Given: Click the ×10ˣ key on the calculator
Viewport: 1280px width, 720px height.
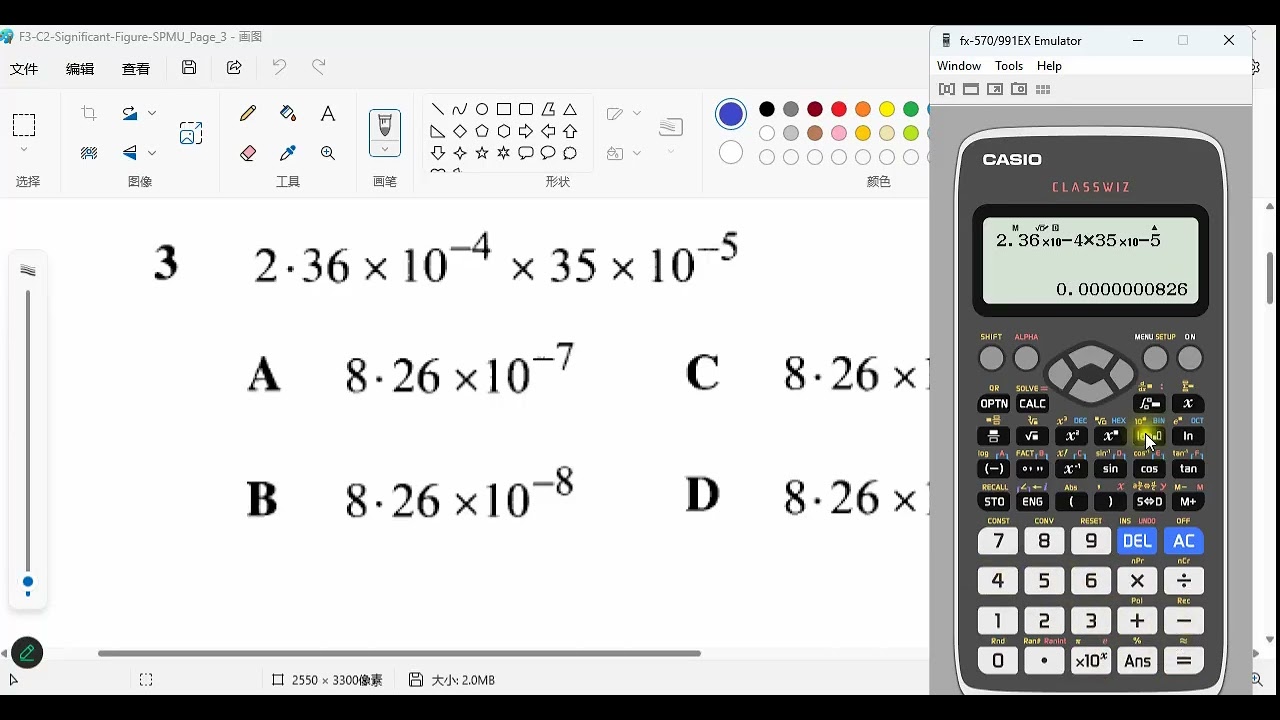Looking at the screenshot, I should pyautogui.click(x=1090, y=661).
